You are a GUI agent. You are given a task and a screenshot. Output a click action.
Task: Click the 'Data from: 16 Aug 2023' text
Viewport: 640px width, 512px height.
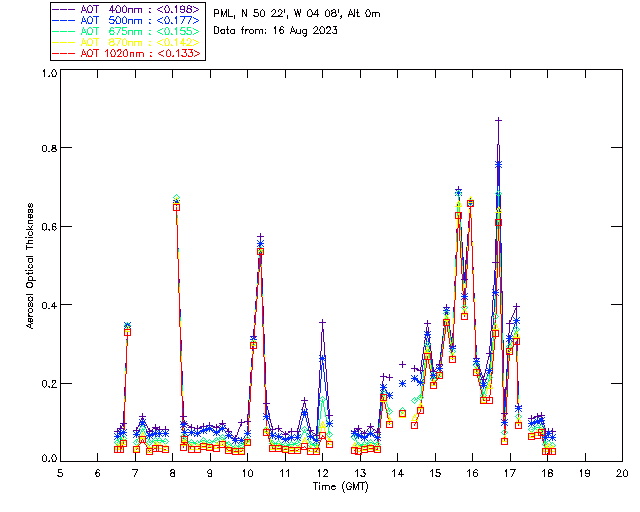click(275, 31)
